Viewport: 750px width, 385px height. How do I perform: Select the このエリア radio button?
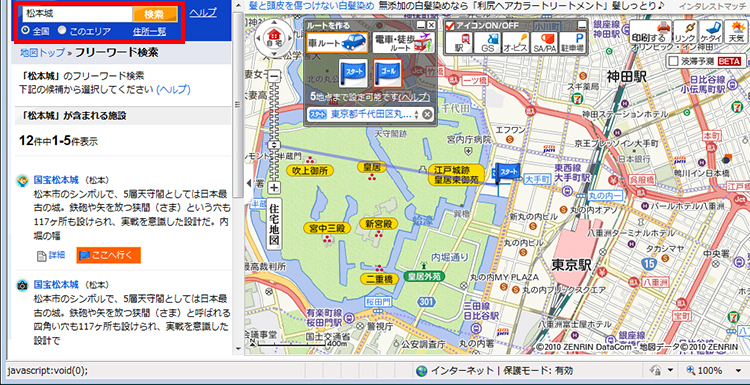point(62,31)
